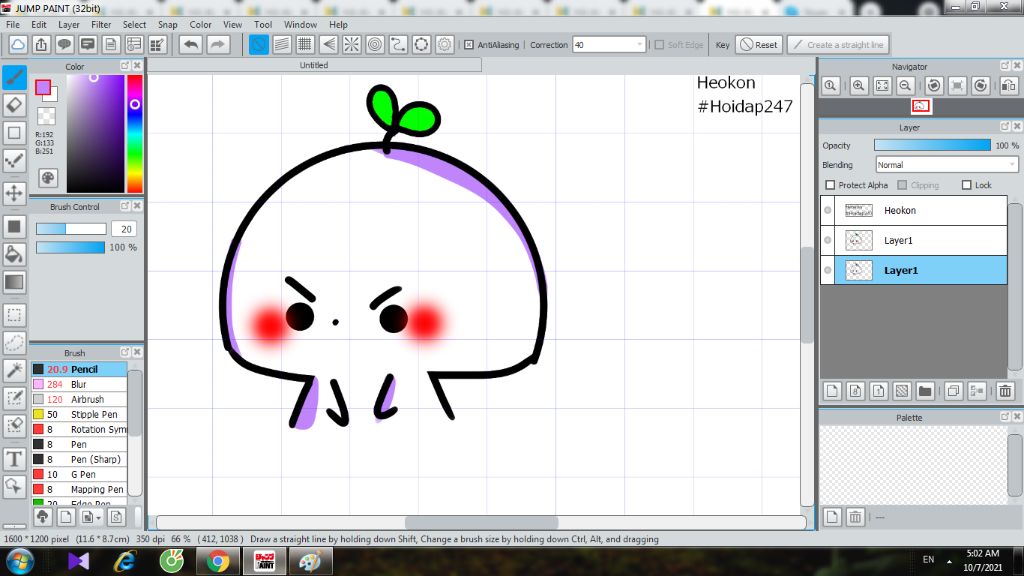This screenshot has width=1024, height=576.
Task: Click the Untitled canvas tab
Action: click(314, 65)
